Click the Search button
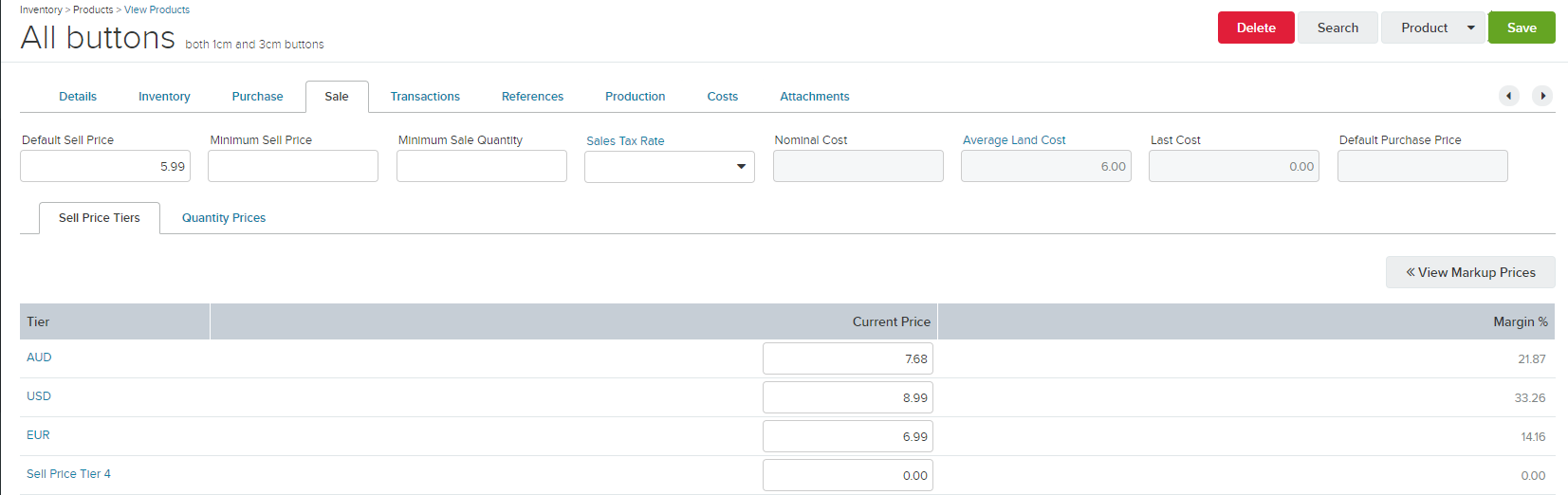Image resolution: width=1568 pixels, height=495 pixels. [x=1337, y=27]
